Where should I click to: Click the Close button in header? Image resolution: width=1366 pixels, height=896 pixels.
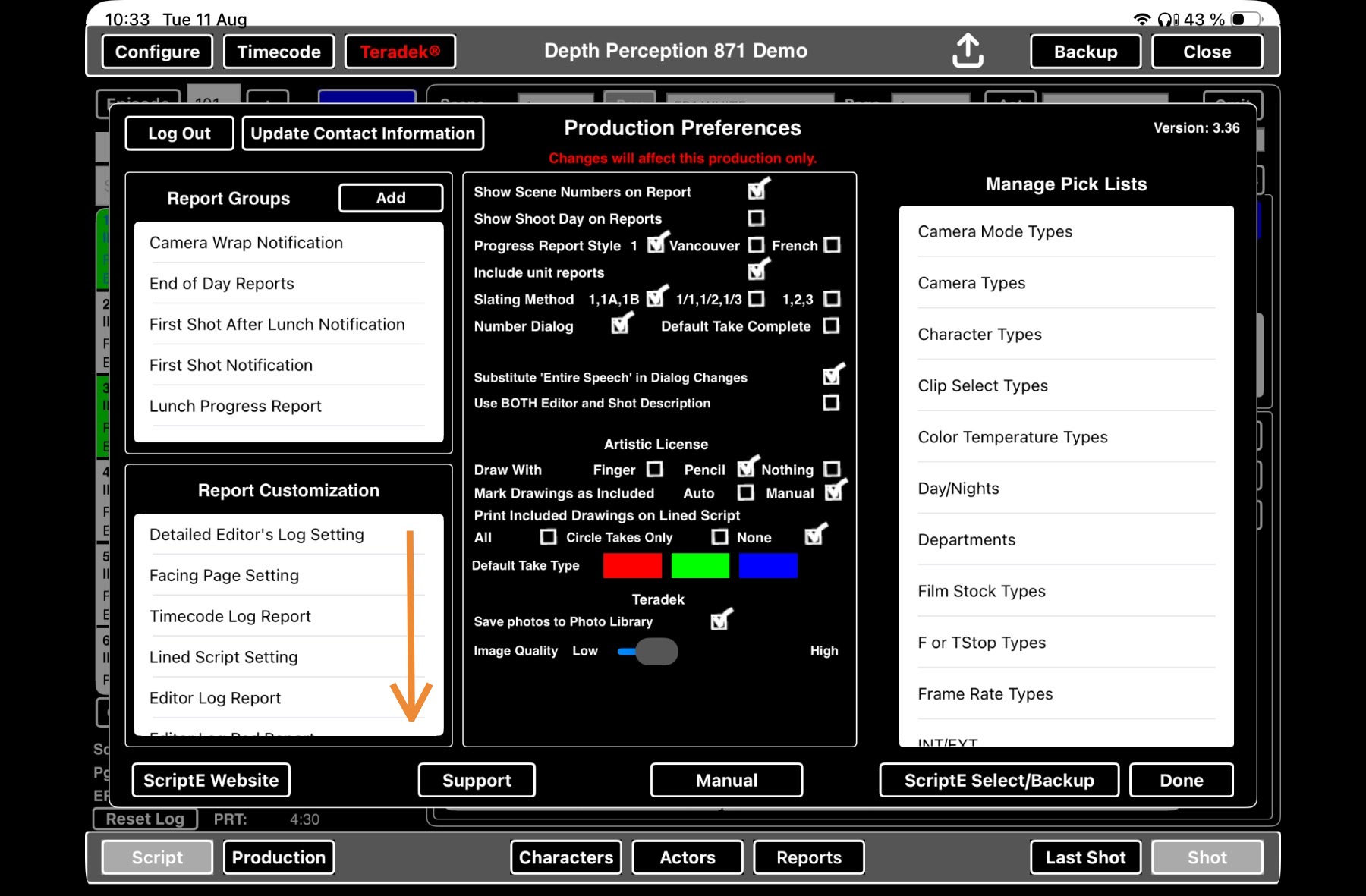(x=1207, y=52)
